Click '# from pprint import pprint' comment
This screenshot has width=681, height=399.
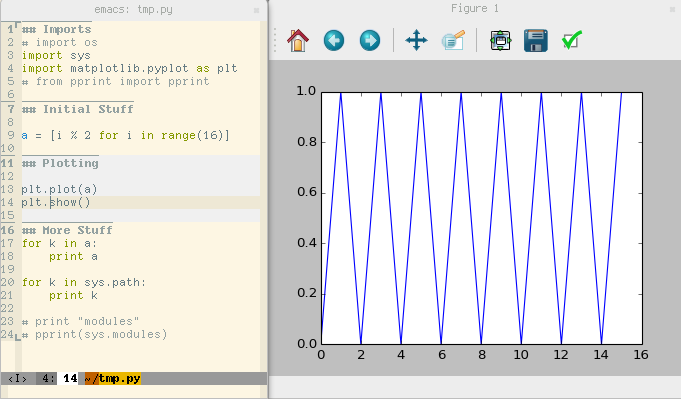pos(116,82)
